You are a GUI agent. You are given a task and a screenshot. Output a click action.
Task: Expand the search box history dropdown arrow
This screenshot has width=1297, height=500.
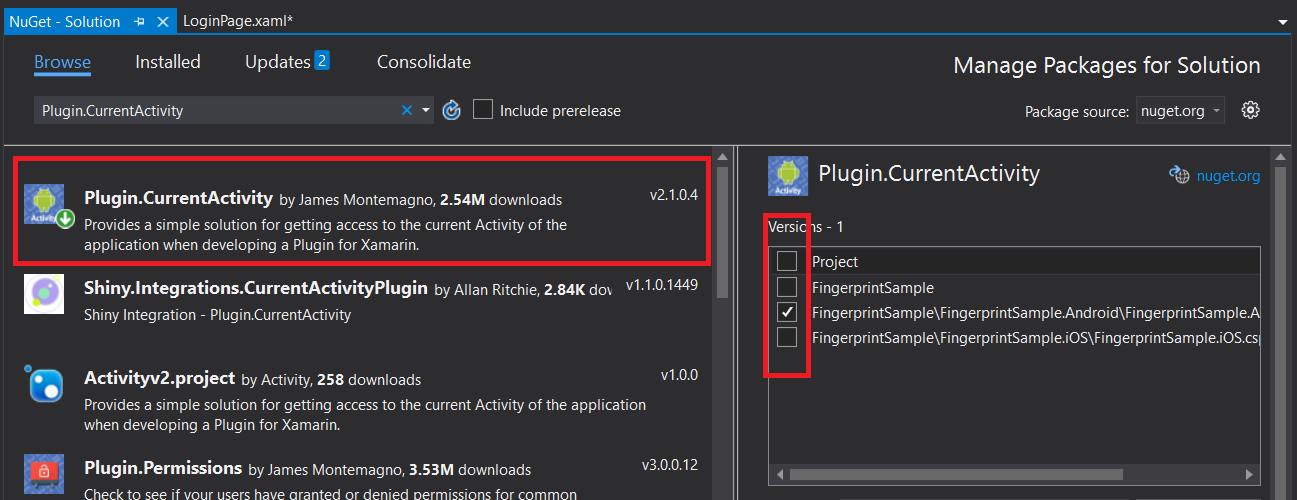[426, 110]
